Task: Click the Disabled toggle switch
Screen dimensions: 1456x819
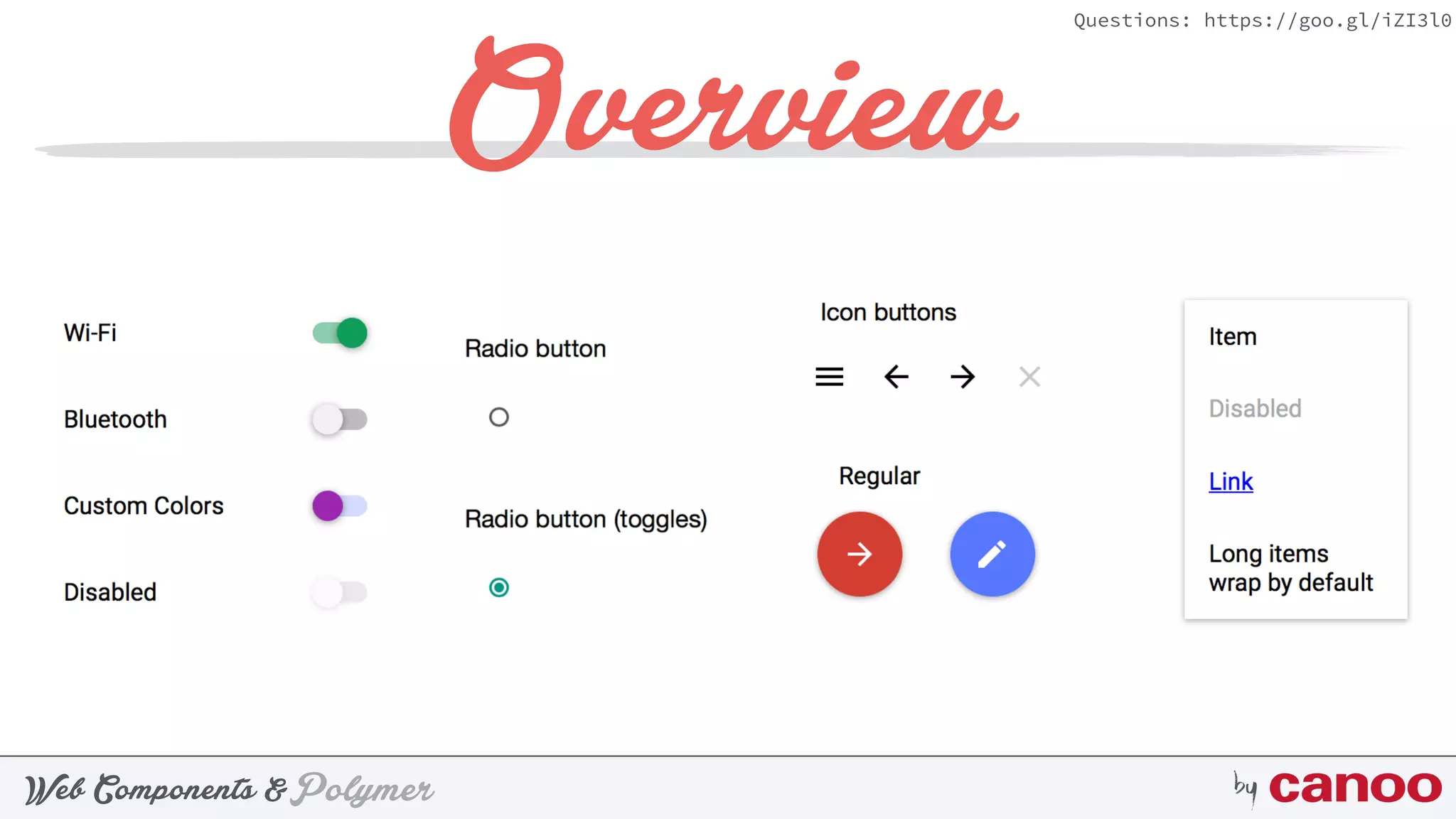Action: coord(340,592)
